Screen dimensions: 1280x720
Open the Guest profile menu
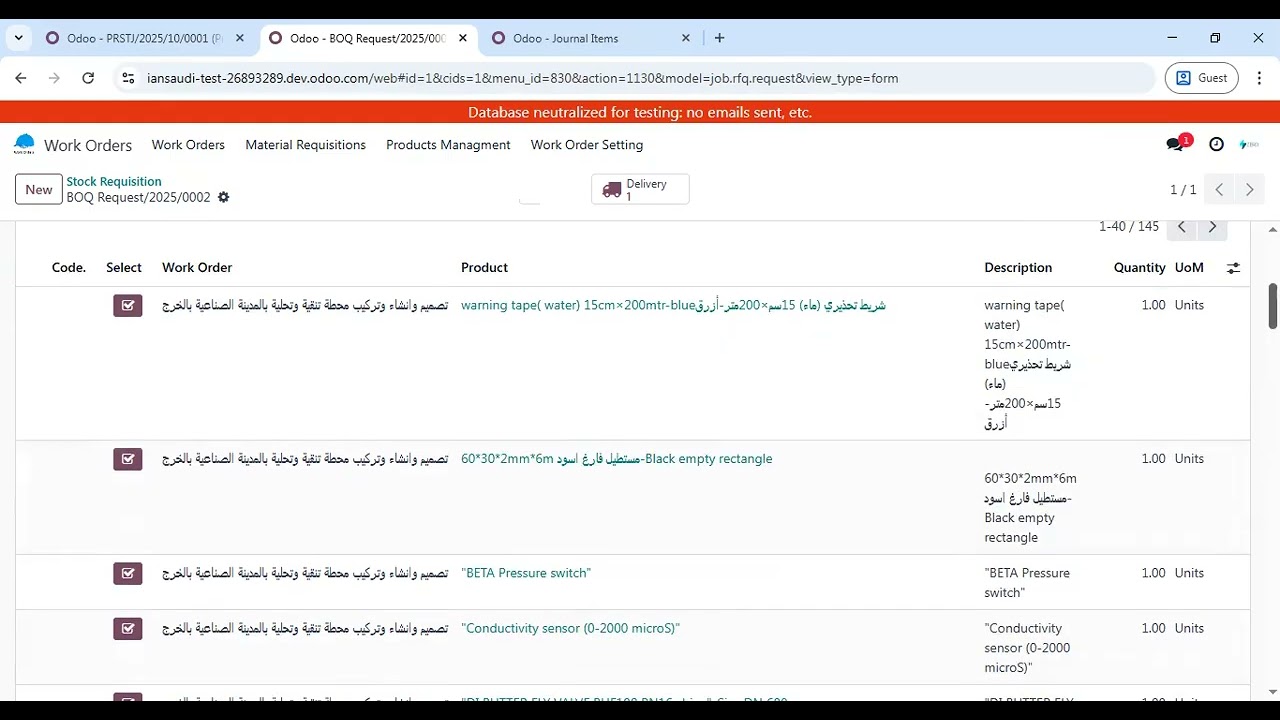pyautogui.click(x=1202, y=78)
